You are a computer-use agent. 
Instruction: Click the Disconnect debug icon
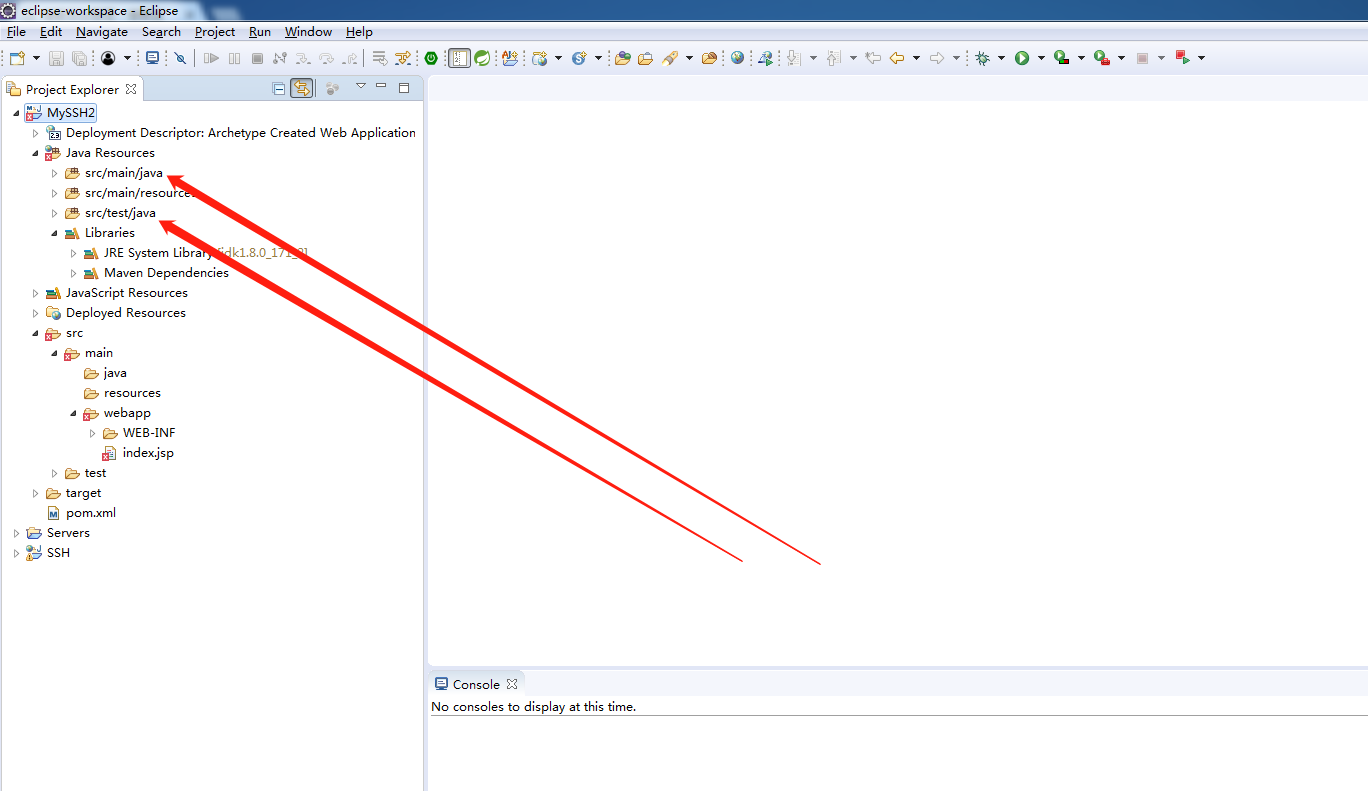279,58
